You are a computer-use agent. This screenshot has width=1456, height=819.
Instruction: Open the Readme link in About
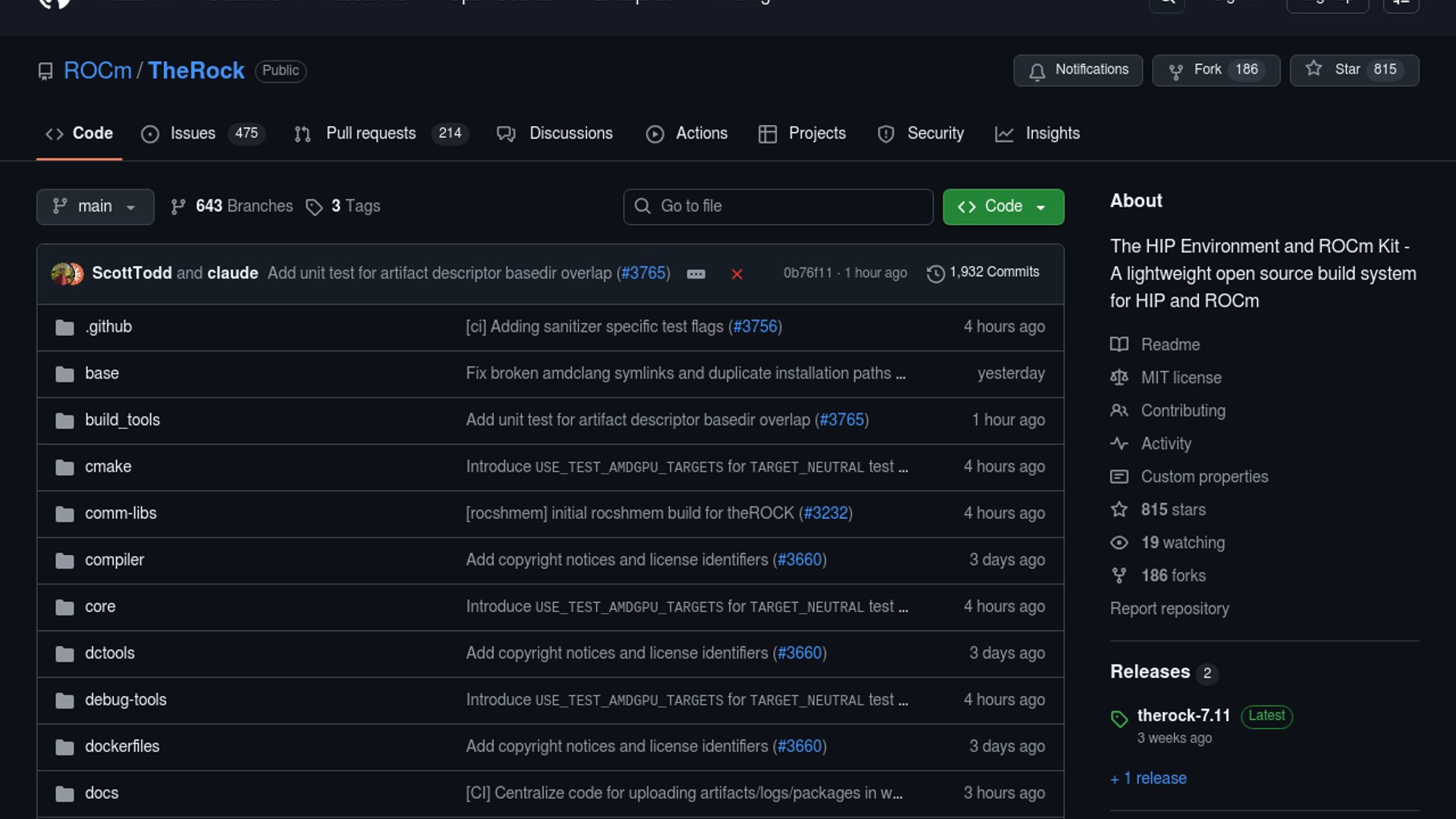point(1170,345)
